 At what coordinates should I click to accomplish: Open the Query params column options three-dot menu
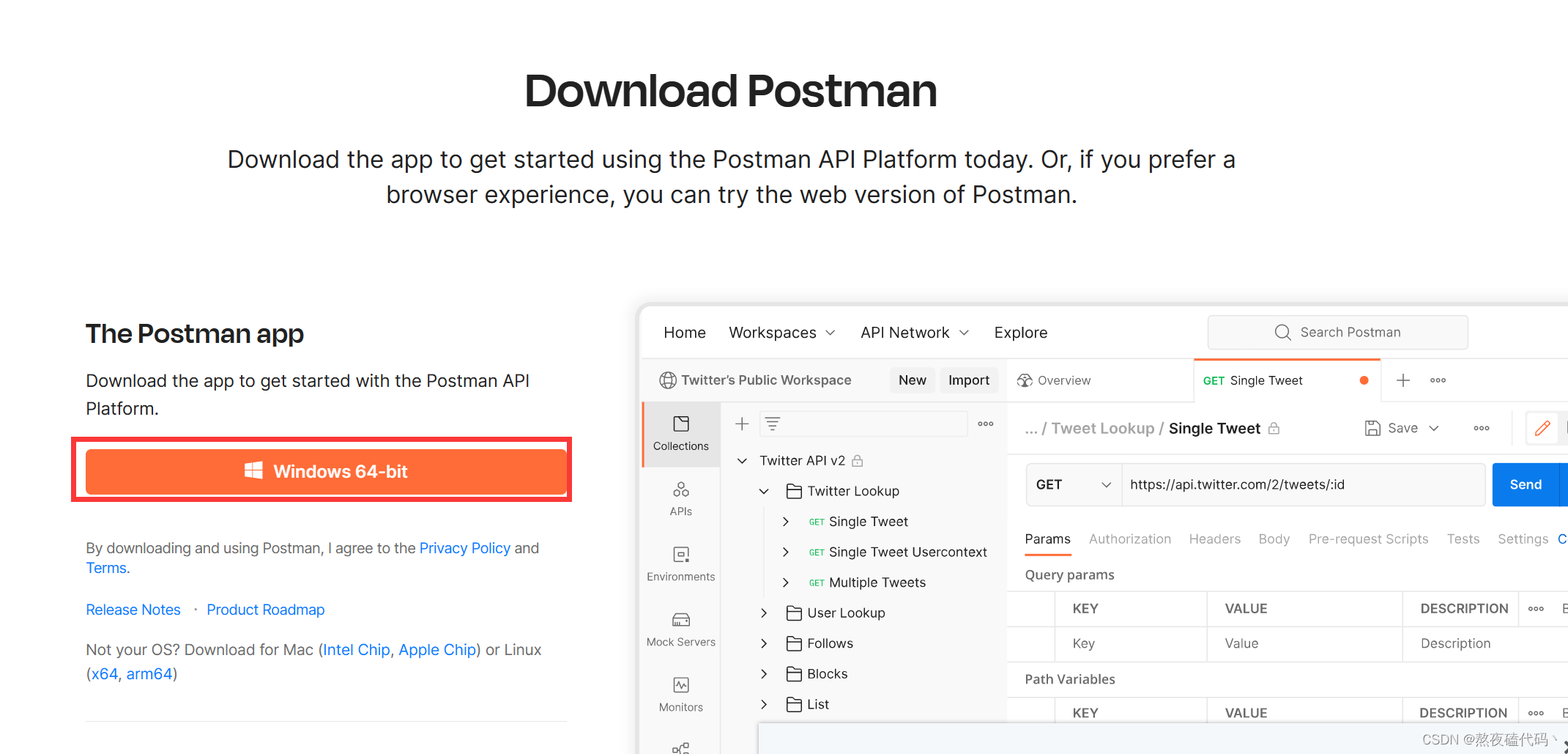[x=1536, y=609]
